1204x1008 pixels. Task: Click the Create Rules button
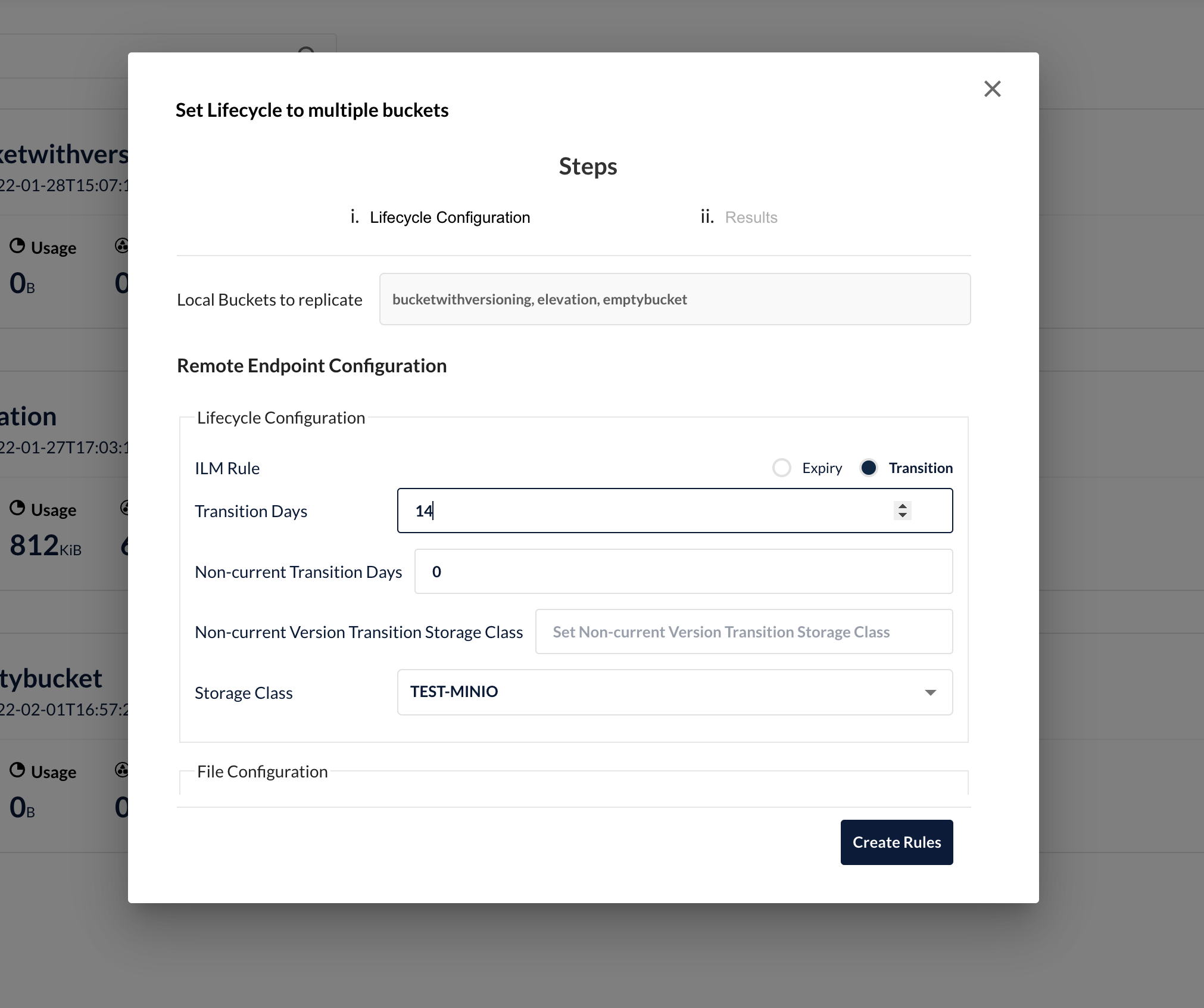pos(896,842)
